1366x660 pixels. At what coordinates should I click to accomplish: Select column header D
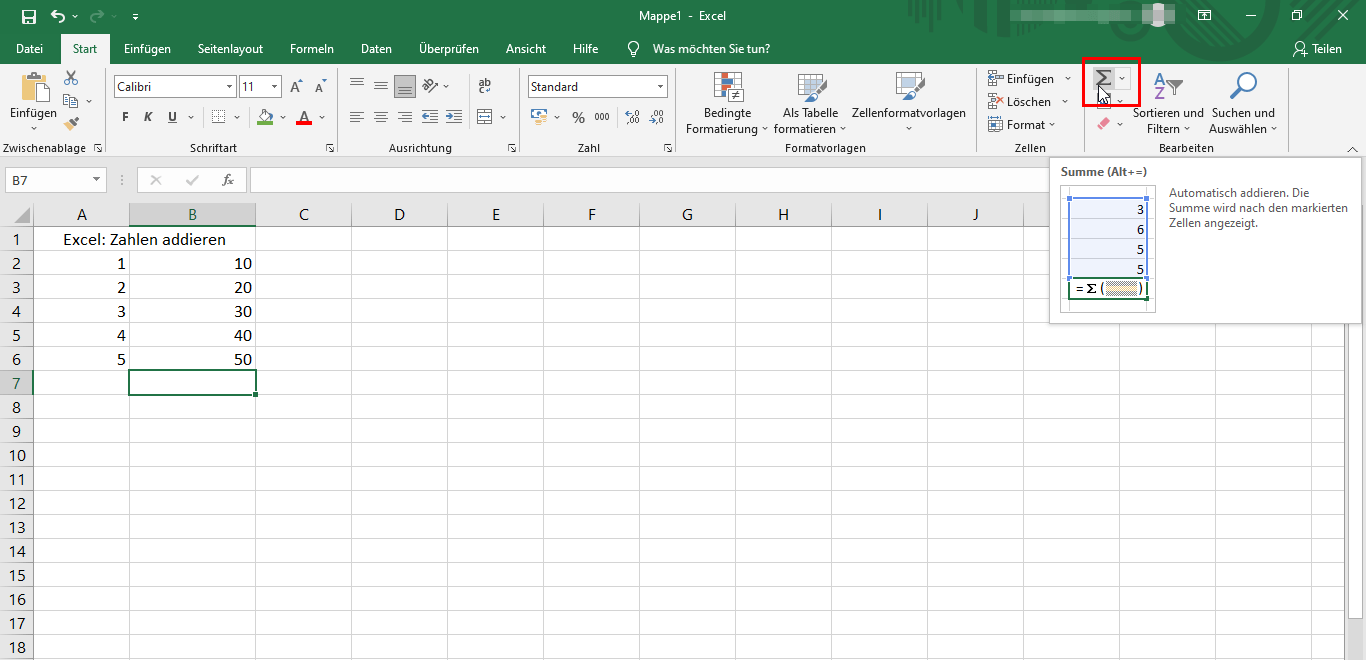point(399,214)
